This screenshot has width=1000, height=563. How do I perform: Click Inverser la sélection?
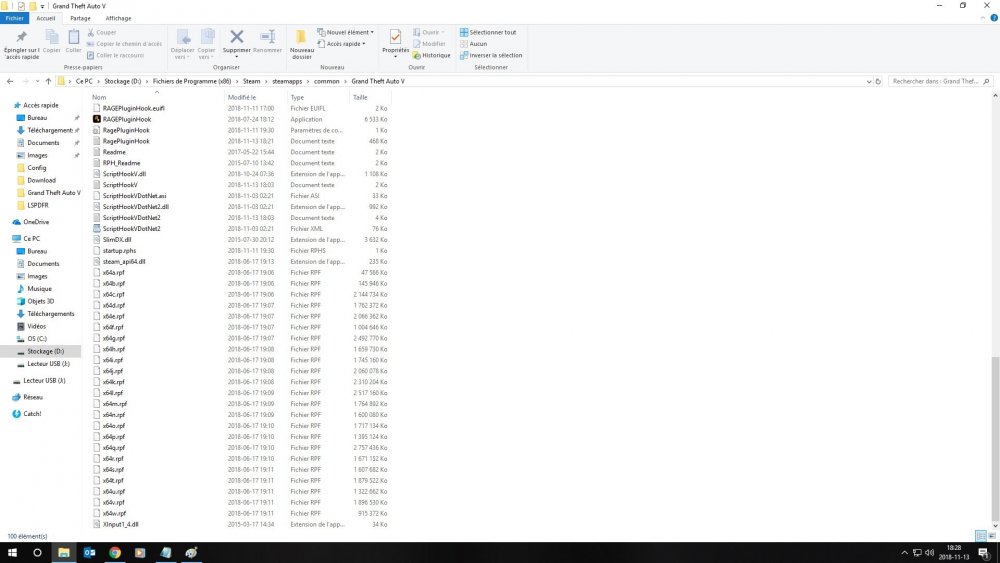coord(491,55)
